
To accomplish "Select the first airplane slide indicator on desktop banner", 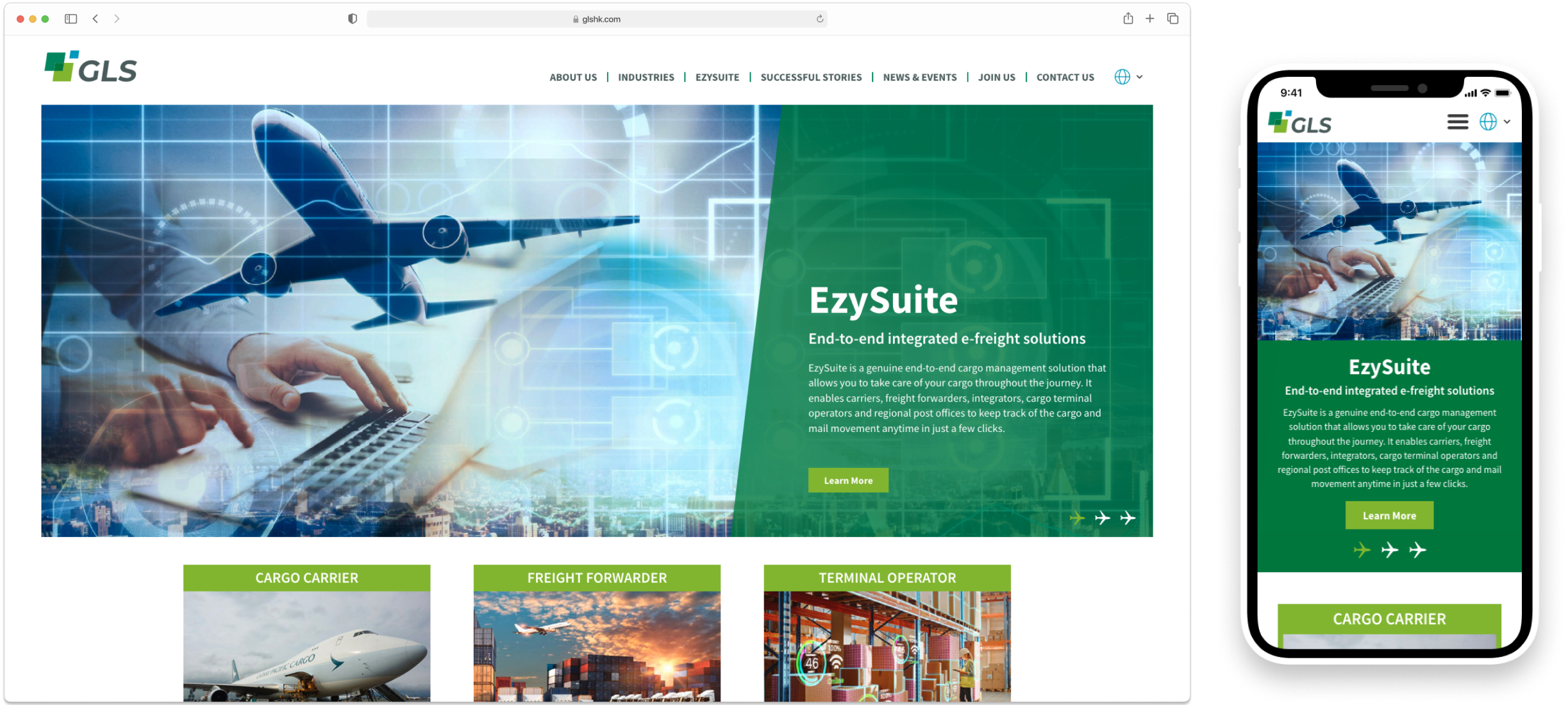I will click(1077, 518).
